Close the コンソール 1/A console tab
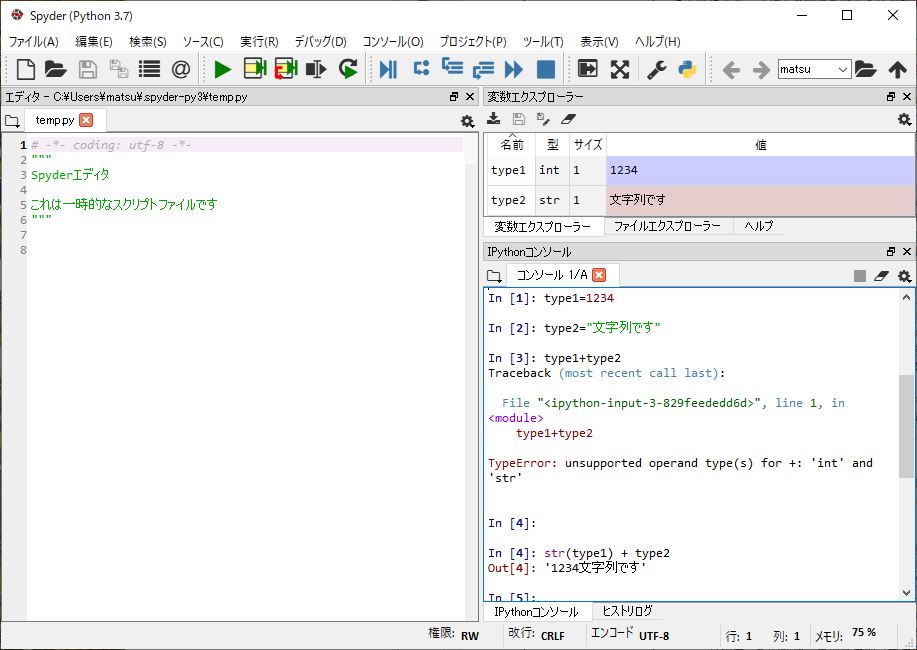The width and height of the screenshot is (917, 650). (x=599, y=275)
